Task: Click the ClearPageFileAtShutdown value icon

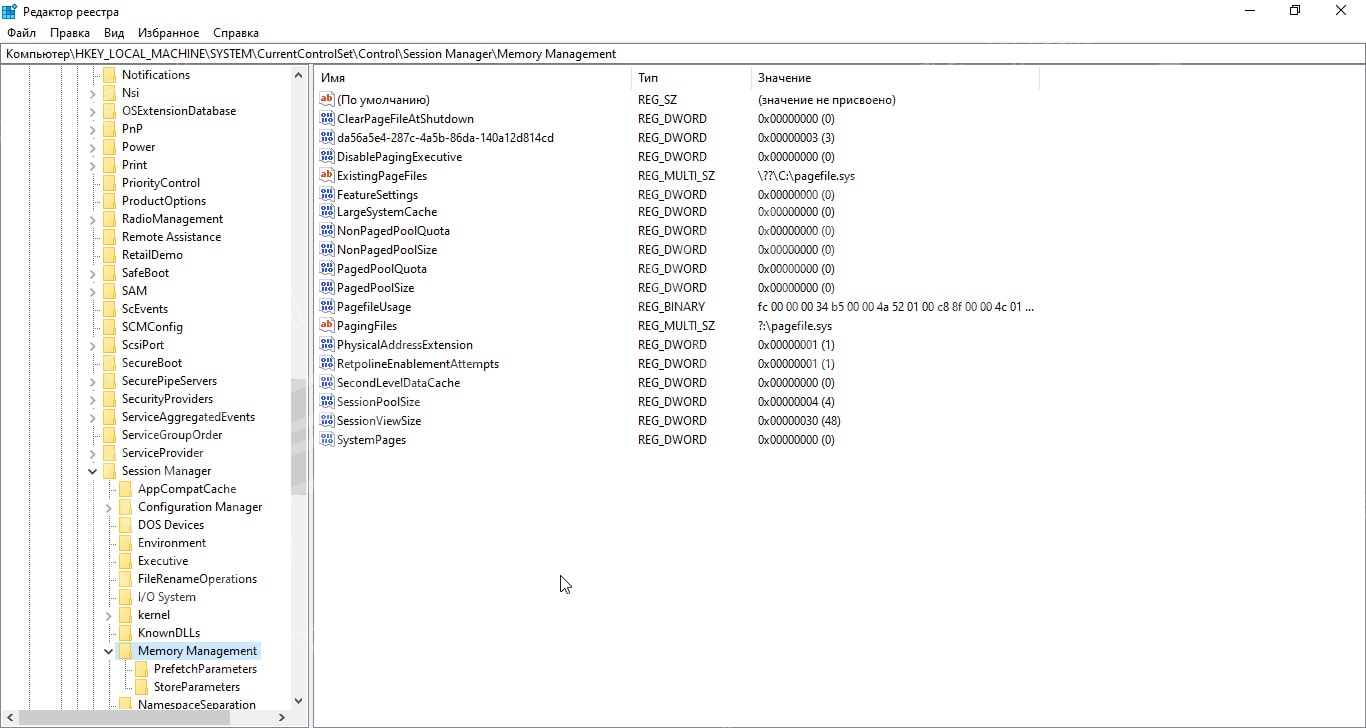Action: [x=326, y=118]
